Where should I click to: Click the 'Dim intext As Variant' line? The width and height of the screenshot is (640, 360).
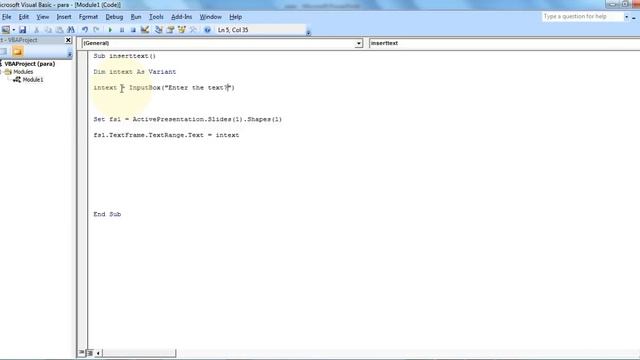(135, 72)
